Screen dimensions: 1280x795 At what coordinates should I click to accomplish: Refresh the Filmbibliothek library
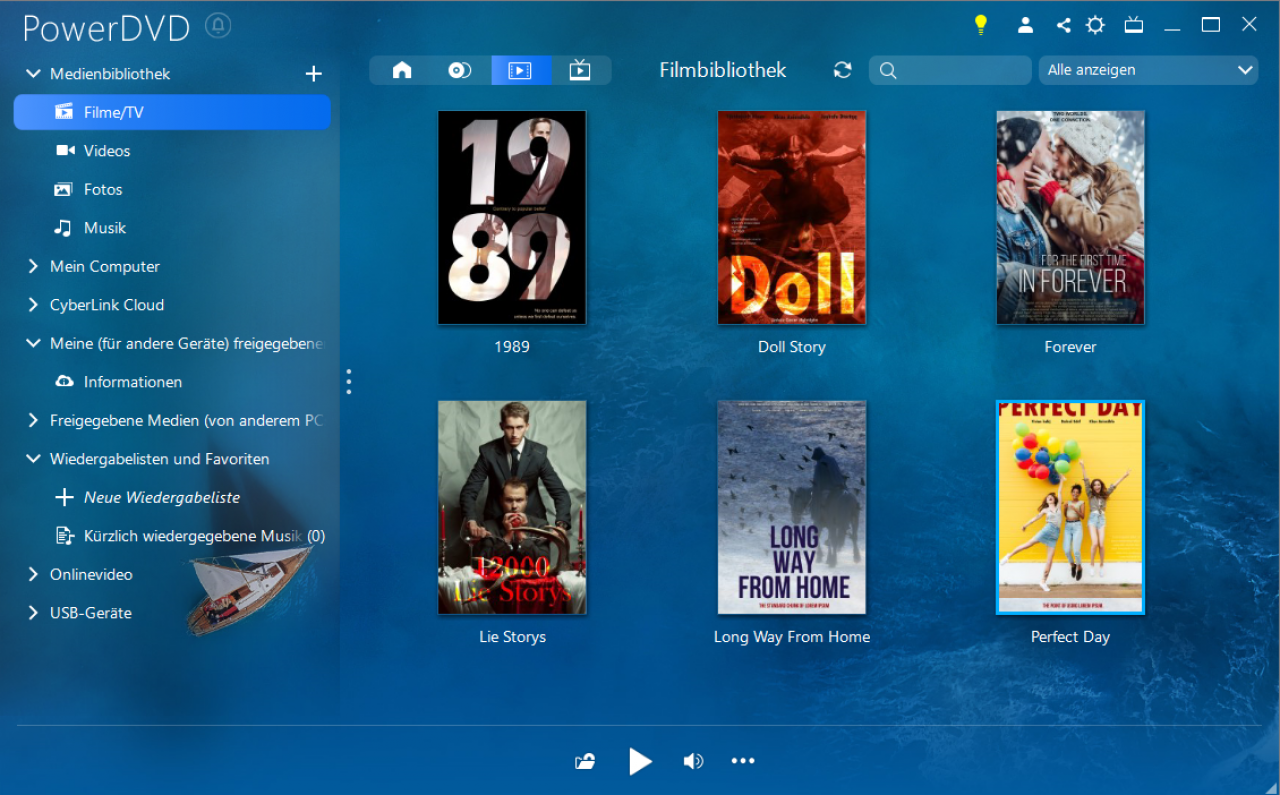coord(843,70)
